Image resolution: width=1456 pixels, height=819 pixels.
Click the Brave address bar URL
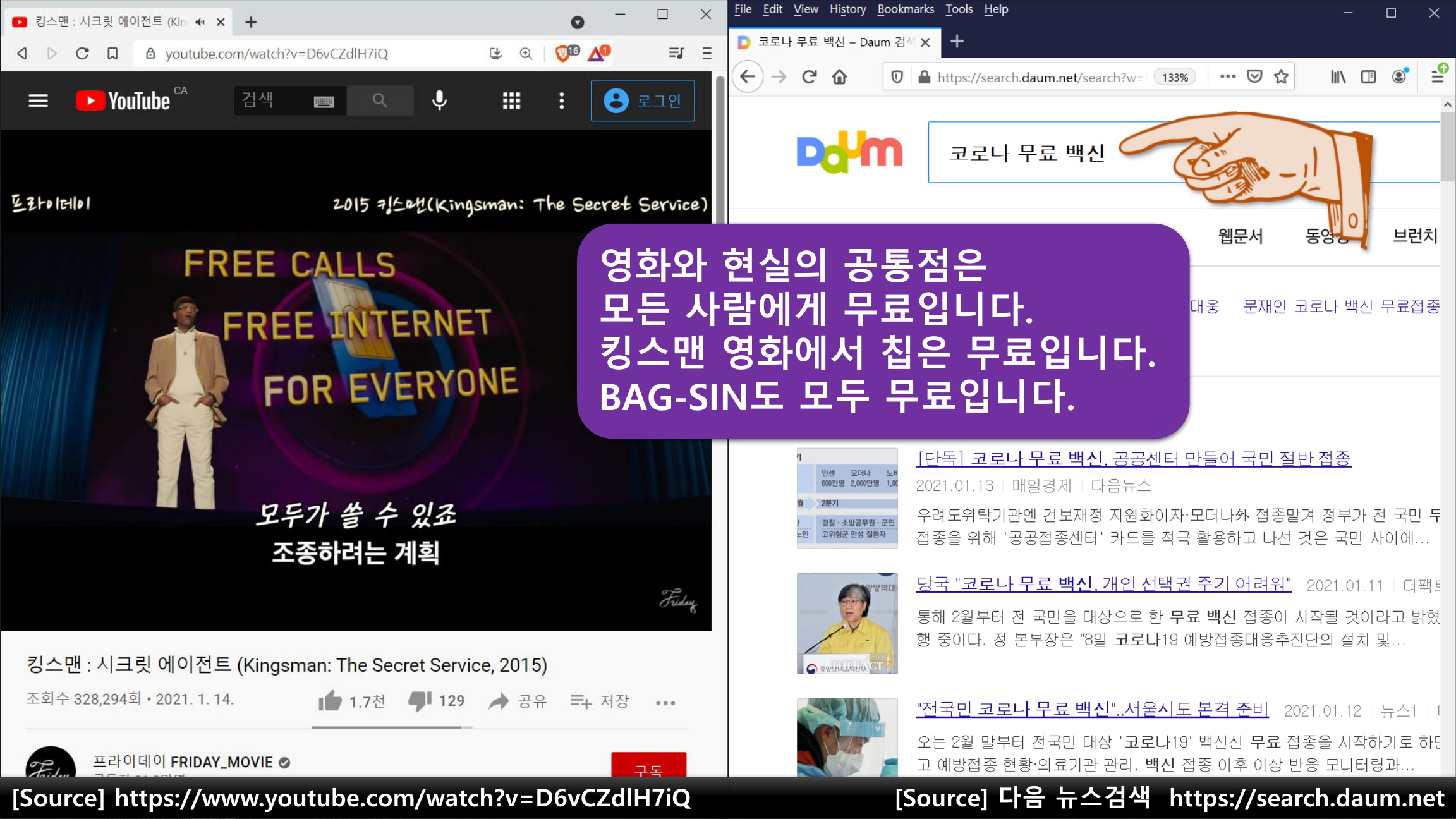point(276,54)
